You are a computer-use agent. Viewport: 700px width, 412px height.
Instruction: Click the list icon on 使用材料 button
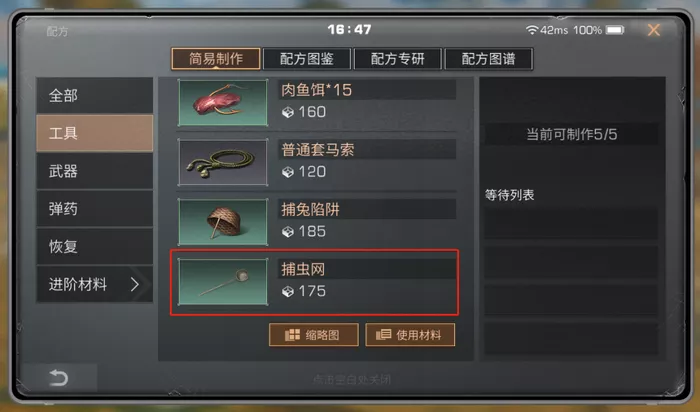(x=383, y=335)
